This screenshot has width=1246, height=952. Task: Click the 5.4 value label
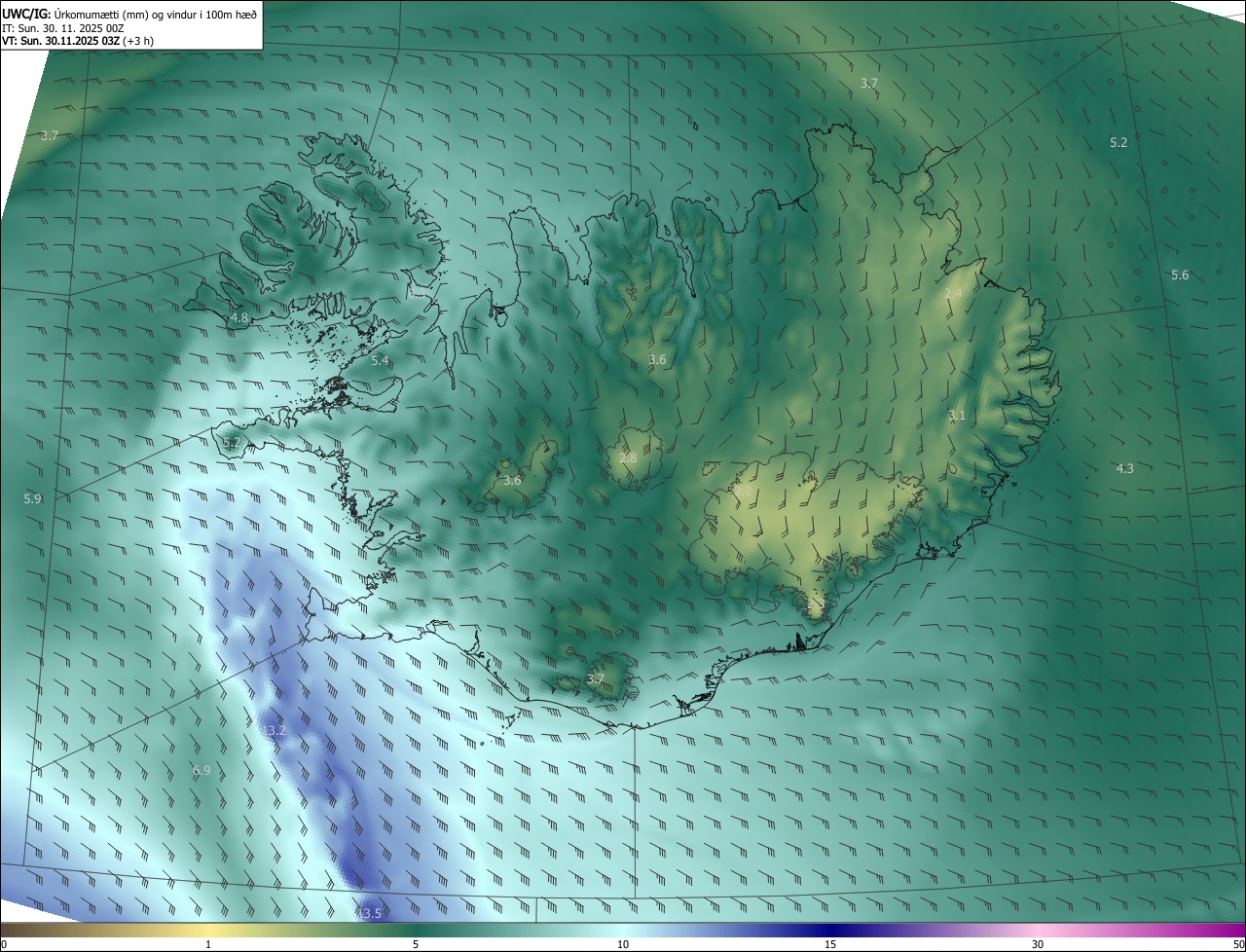pyautogui.click(x=380, y=361)
